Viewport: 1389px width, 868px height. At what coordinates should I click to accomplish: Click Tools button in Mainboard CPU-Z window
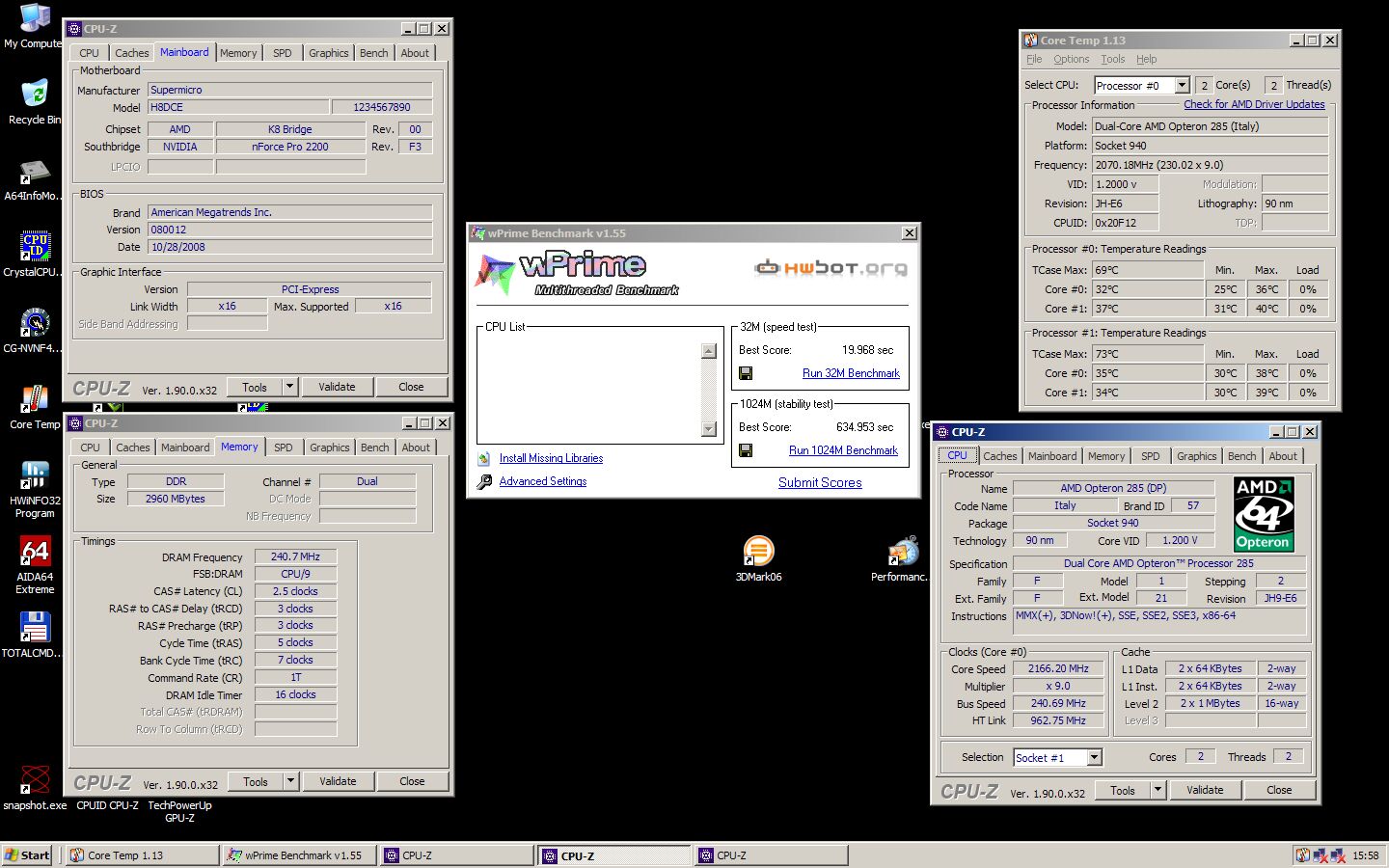pyautogui.click(x=255, y=387)
